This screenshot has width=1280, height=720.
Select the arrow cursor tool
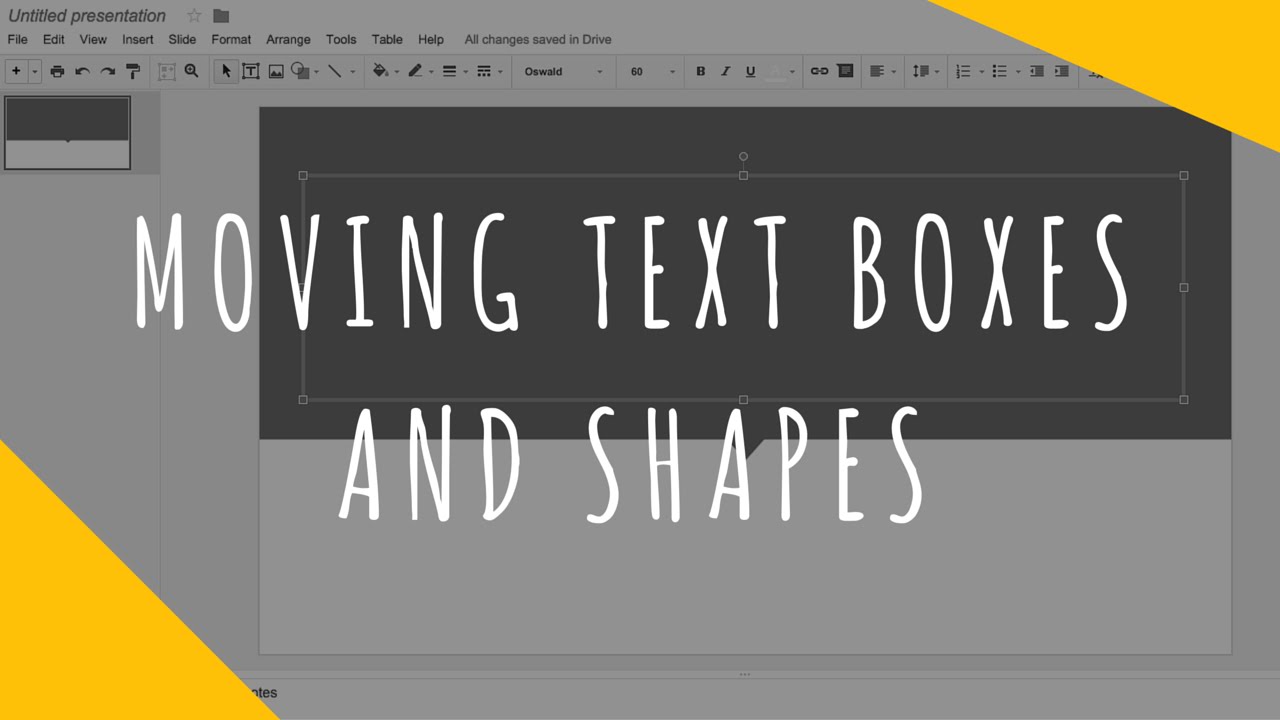pyautogui.click(x=226, y=71)
